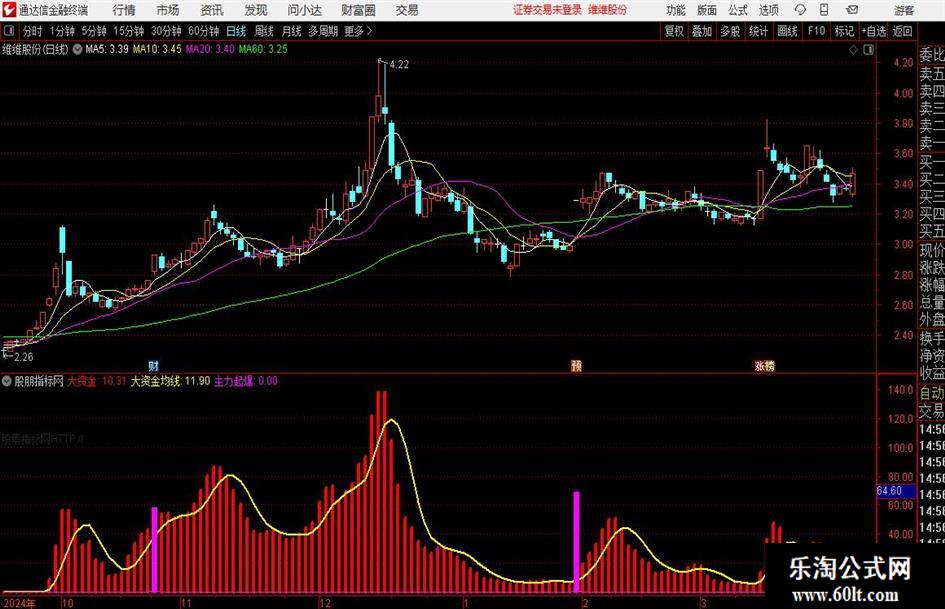The height and width of the screenshot is (609, 945).
Task: Expand the 股朋指标网 sub-indicator dropdown arrow
Action: 7,381
